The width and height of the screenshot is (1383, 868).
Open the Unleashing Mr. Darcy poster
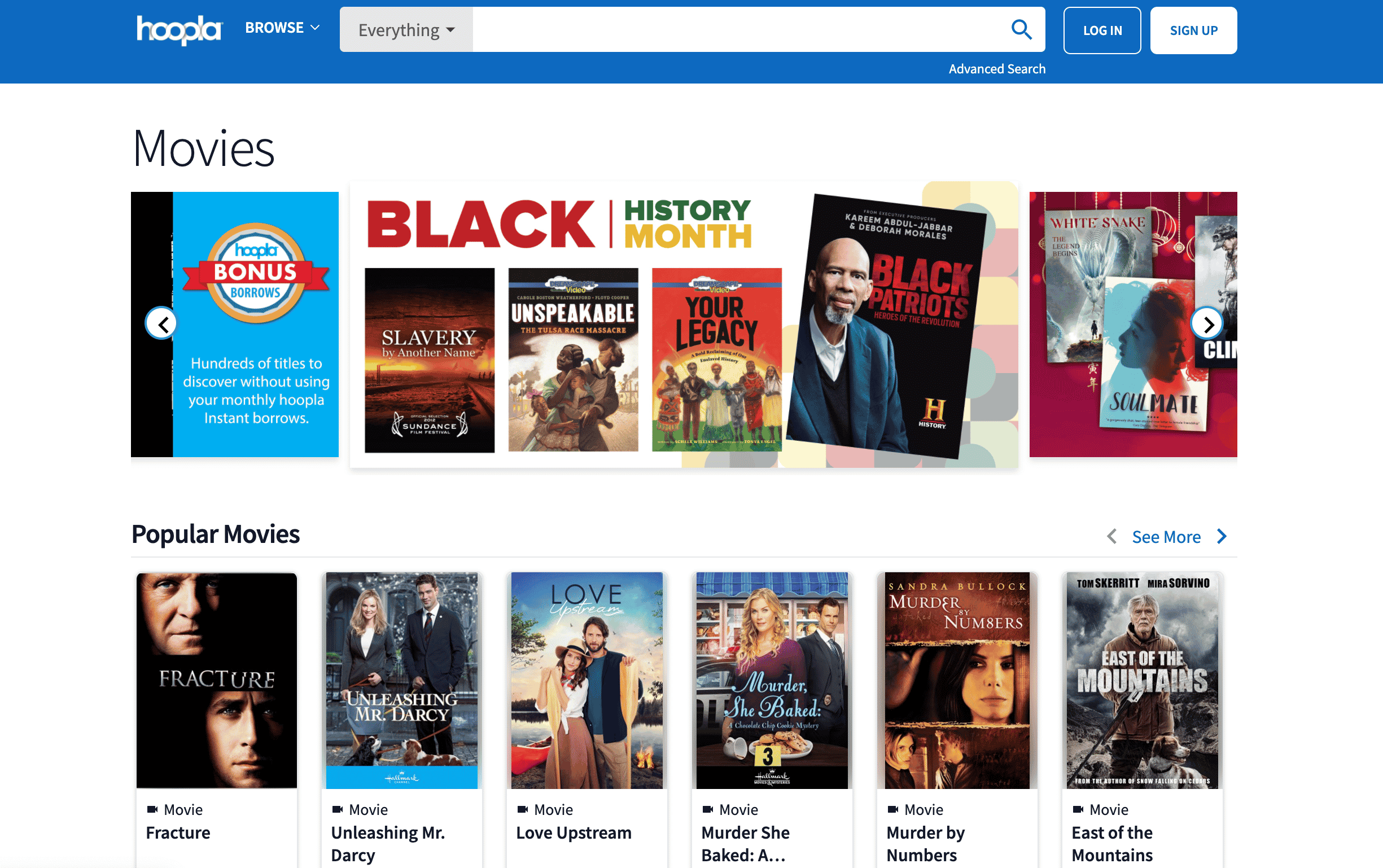(x=401, y=680)
